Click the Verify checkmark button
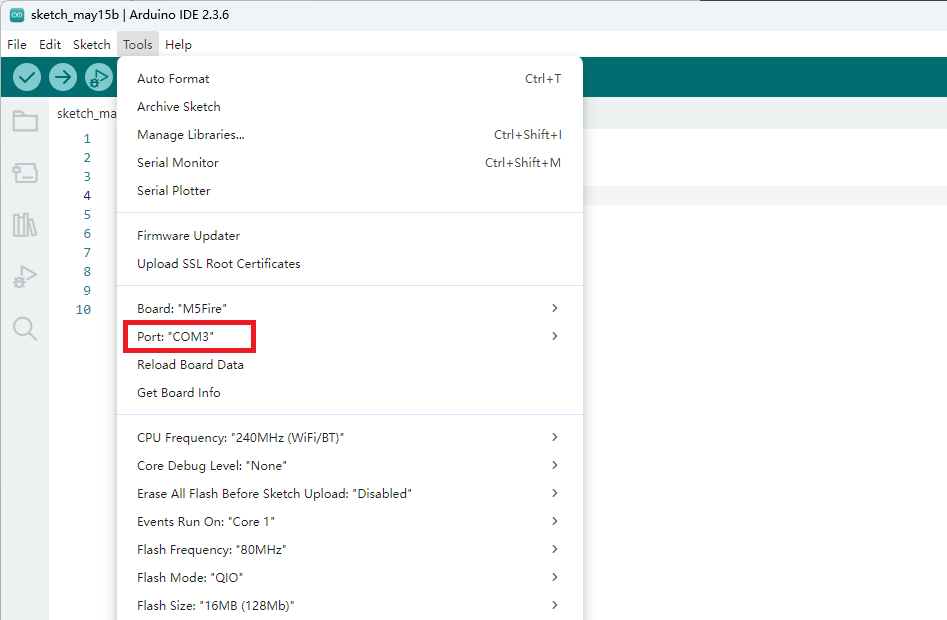947x620 pixels. 27,77
